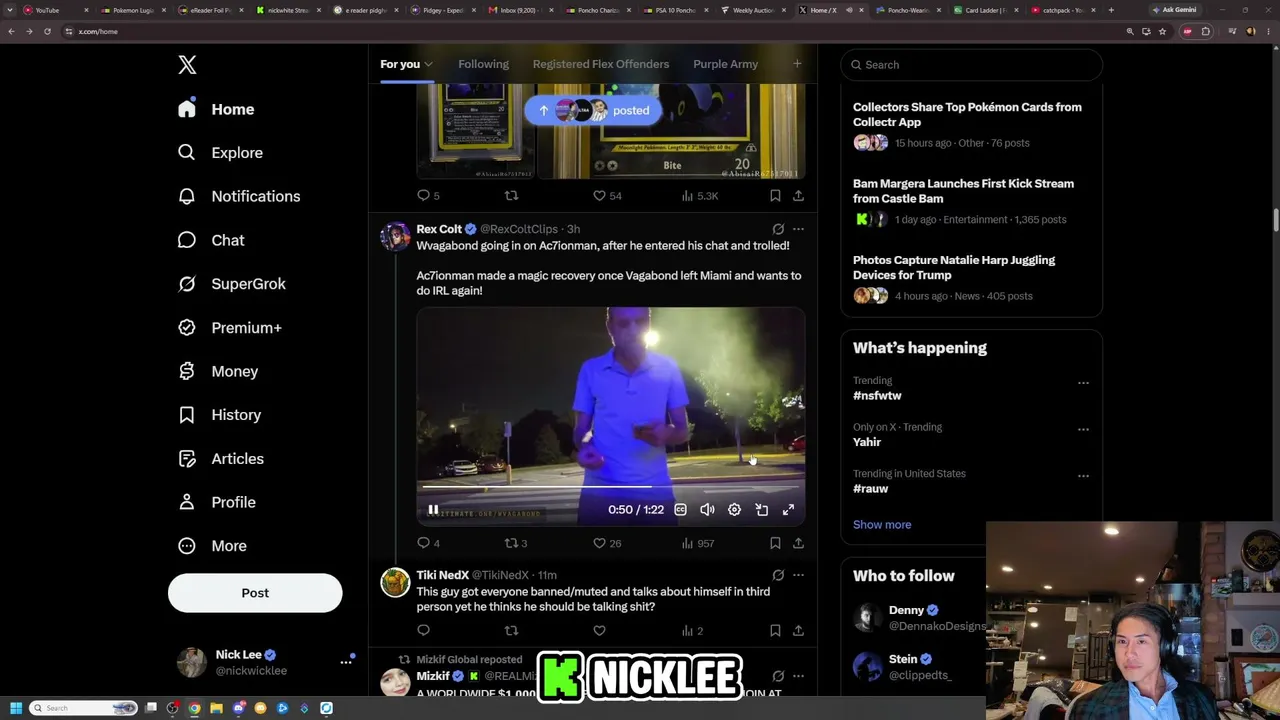Viewport: 1280px width, 720px height.
Task: Open more options for #nsfwtw trend
Action: pyautogui.click(x=1083, y=383)
